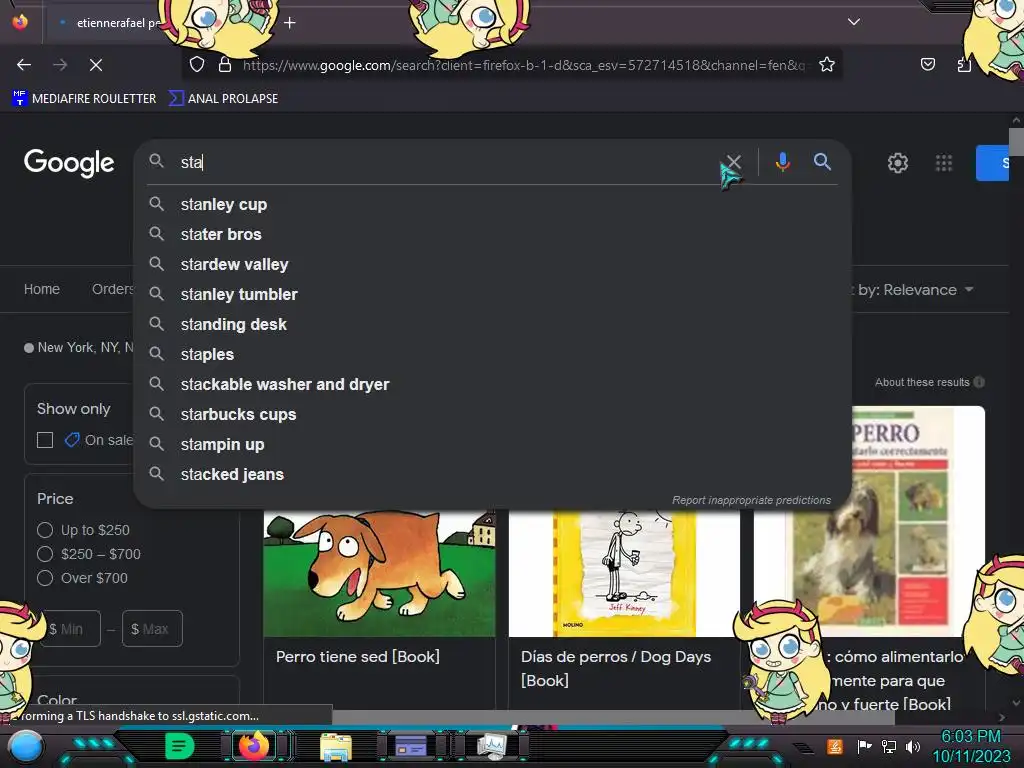
Task: Choose the 'stanley tumbler' suggestion
Action: 492,295
